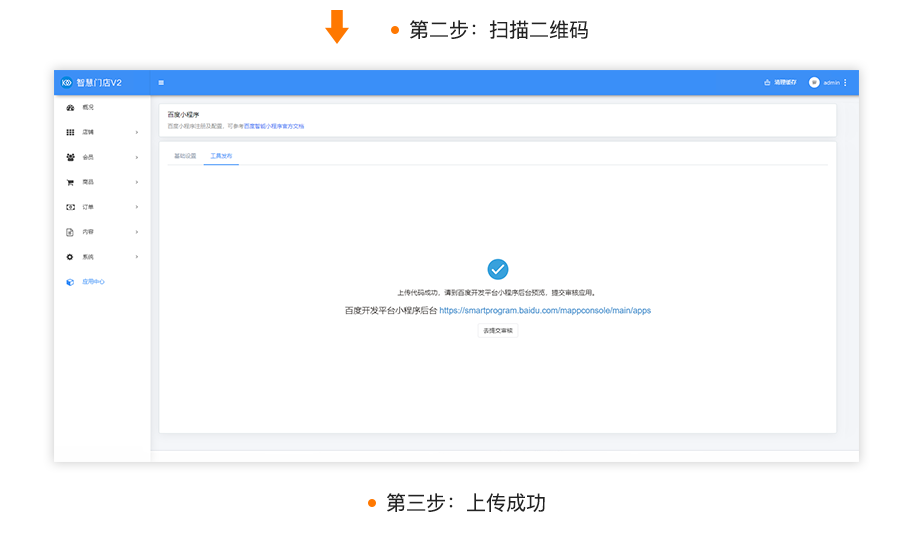Switch to the 基础设置 tab

(185, 156)
